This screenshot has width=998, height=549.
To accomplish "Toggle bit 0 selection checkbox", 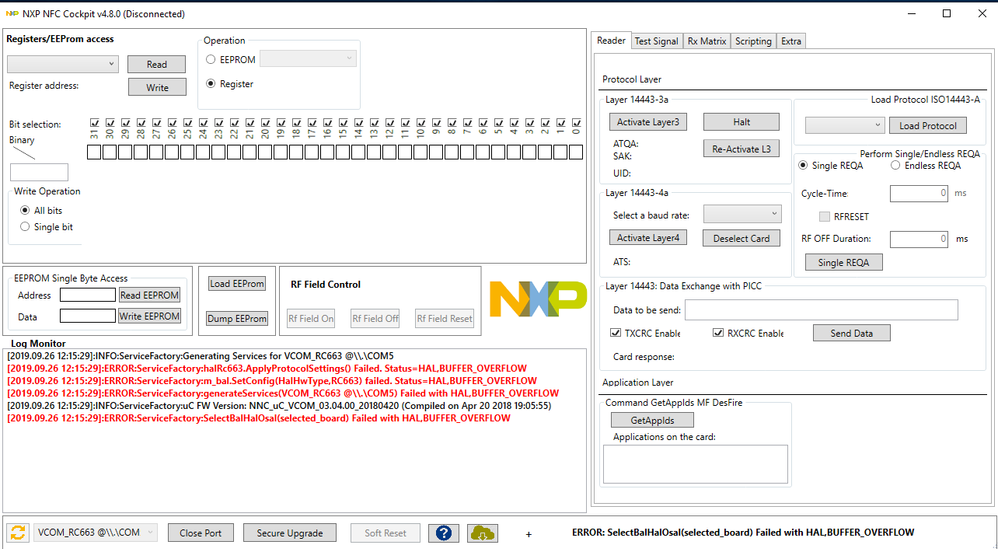I will [x=576, y=122].
